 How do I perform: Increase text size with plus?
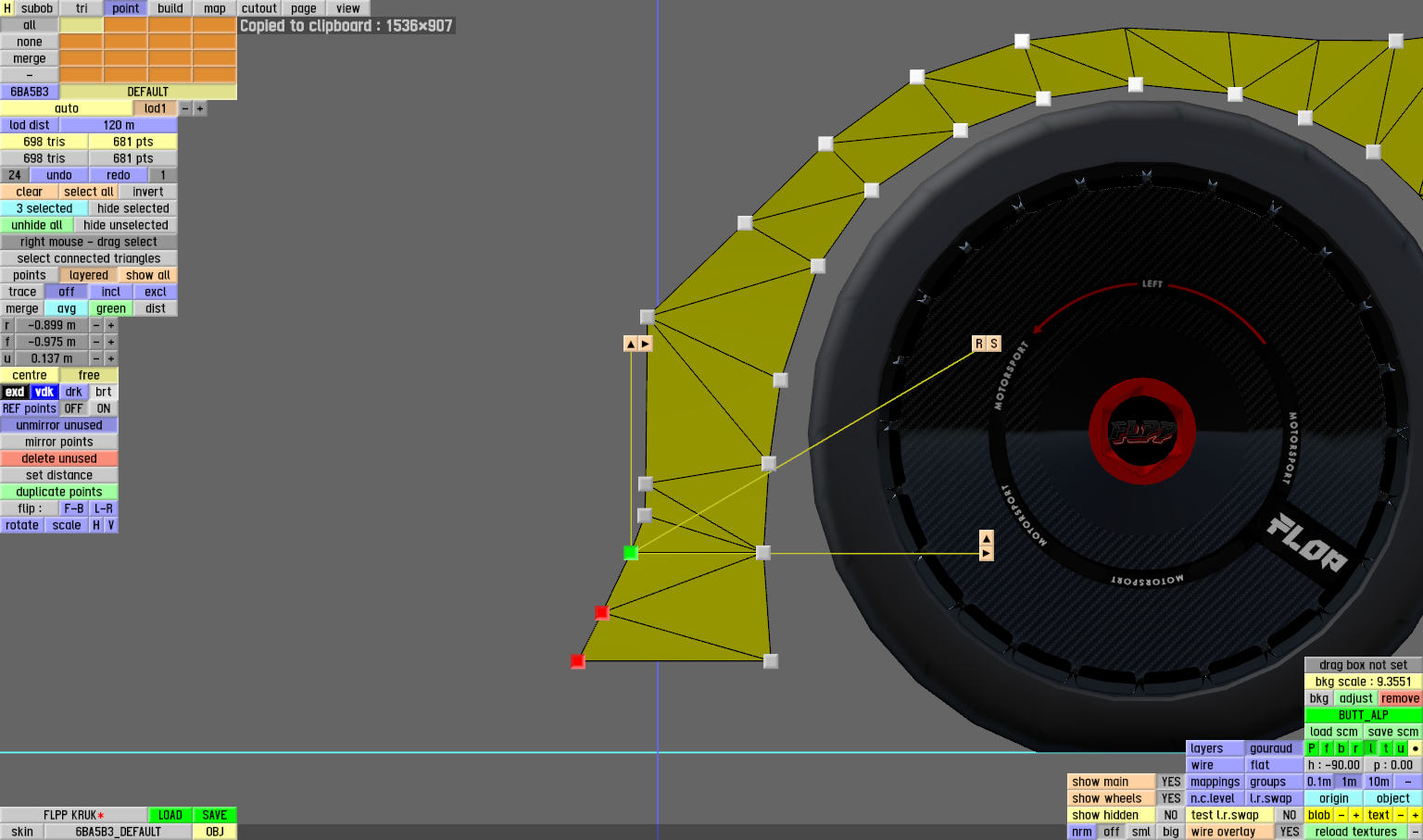pyautogui.click(x=1416, y=815)
